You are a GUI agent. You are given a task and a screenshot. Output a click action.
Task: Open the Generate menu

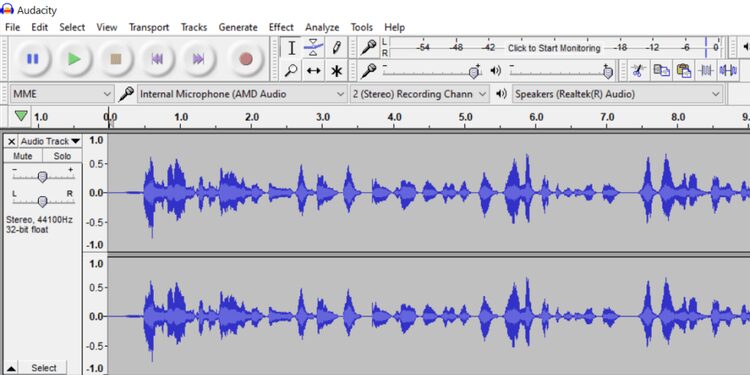238,27
